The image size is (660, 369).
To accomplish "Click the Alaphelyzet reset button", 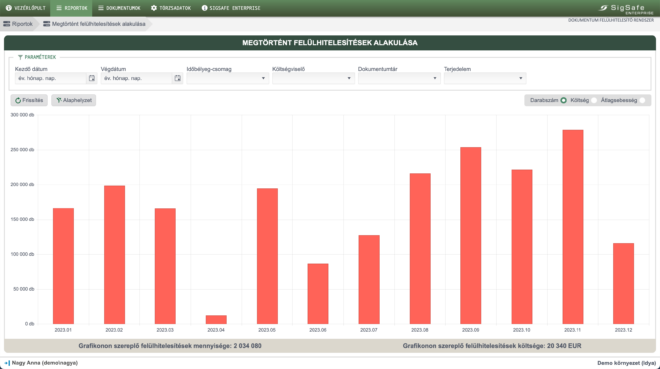I will [x=74, y=100].
